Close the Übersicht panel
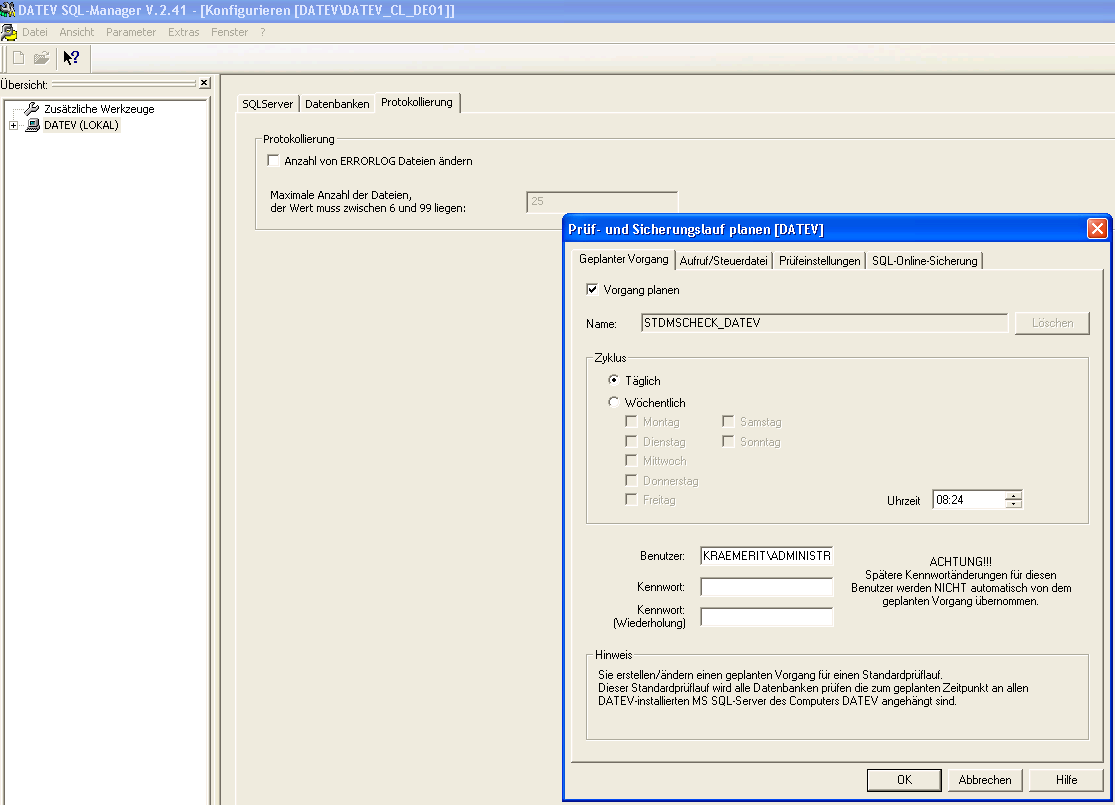Viewport: 1115px width, 805px height. [204, 84]
